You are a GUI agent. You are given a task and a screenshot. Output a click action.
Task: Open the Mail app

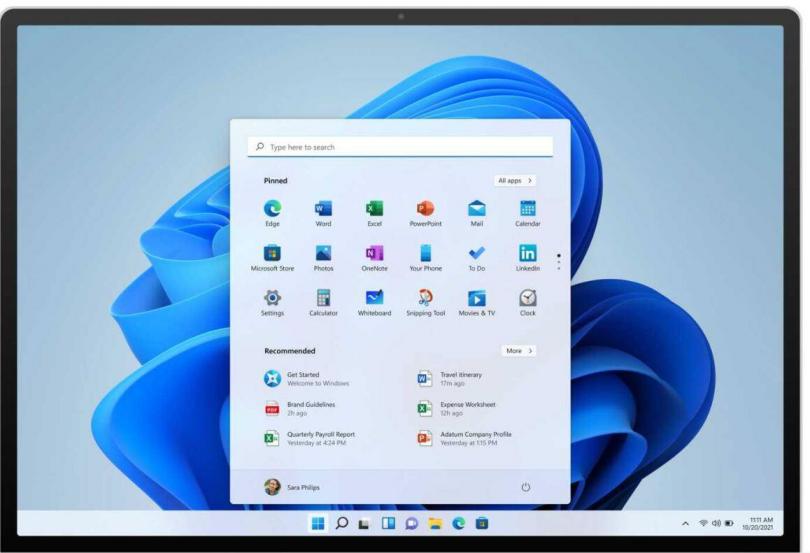pyautogui.click(x=476, y=213)
